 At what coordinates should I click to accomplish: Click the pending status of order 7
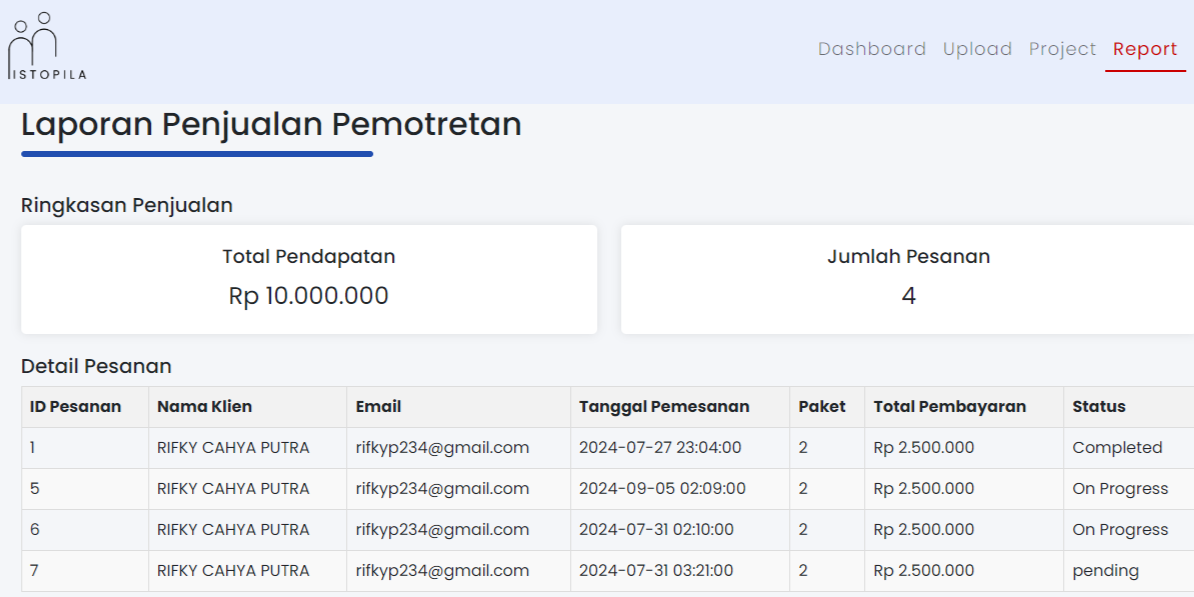(x=1105, y=571)
